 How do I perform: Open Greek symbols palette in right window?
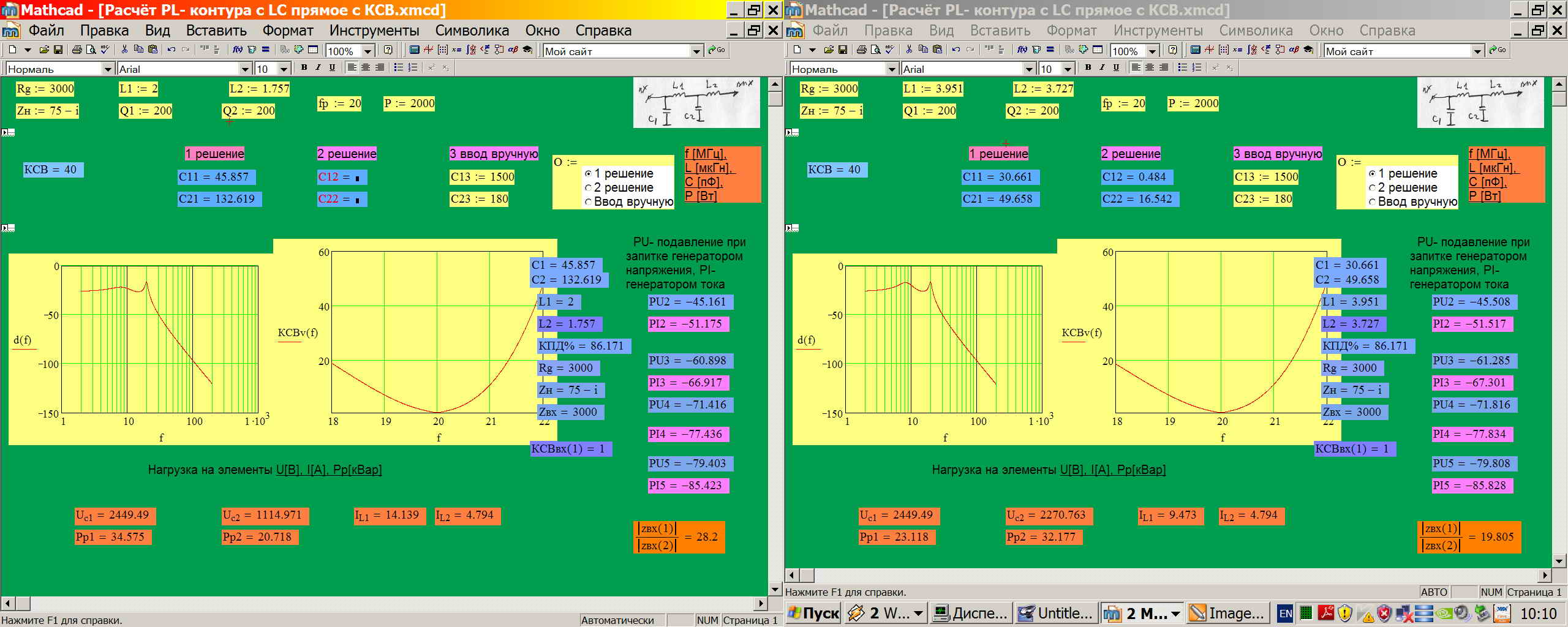(x=1294, y=50)
